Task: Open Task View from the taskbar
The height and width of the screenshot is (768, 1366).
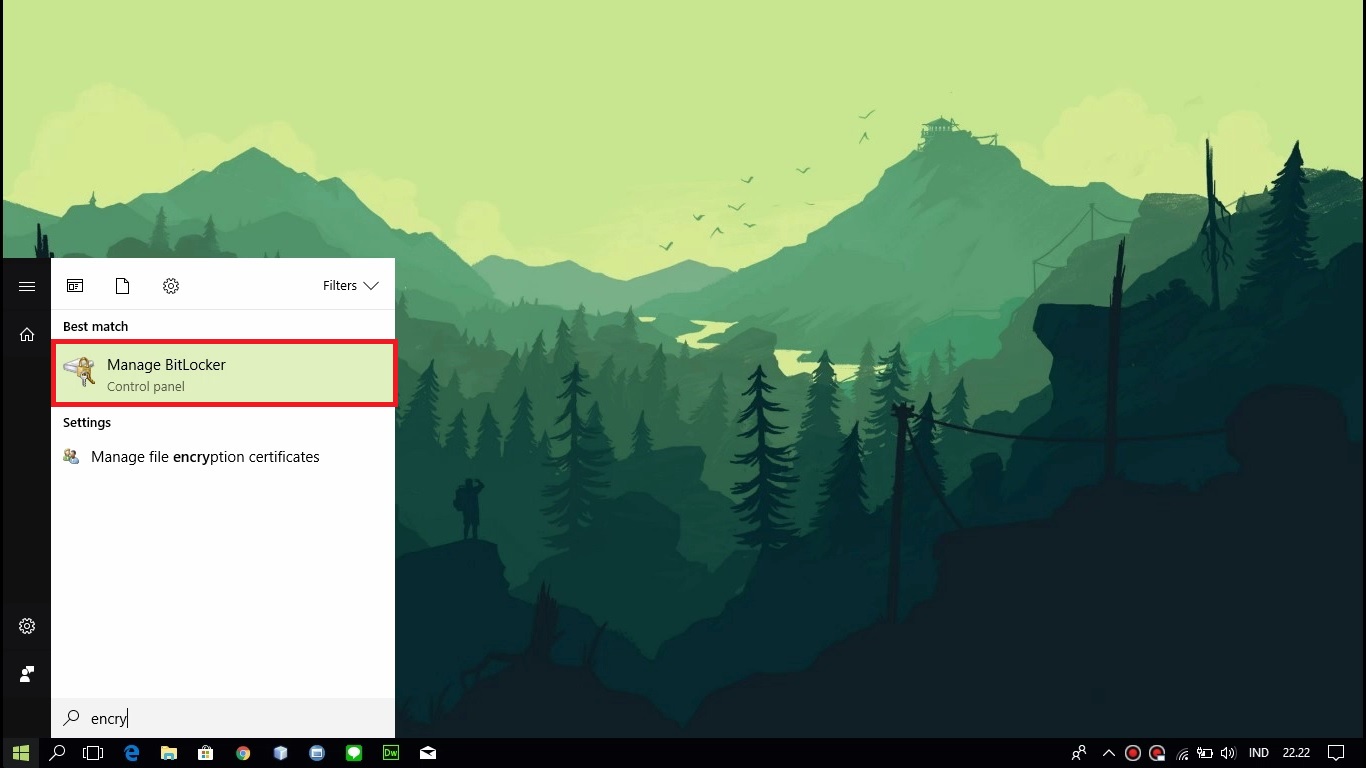Action: coord(93,753)
